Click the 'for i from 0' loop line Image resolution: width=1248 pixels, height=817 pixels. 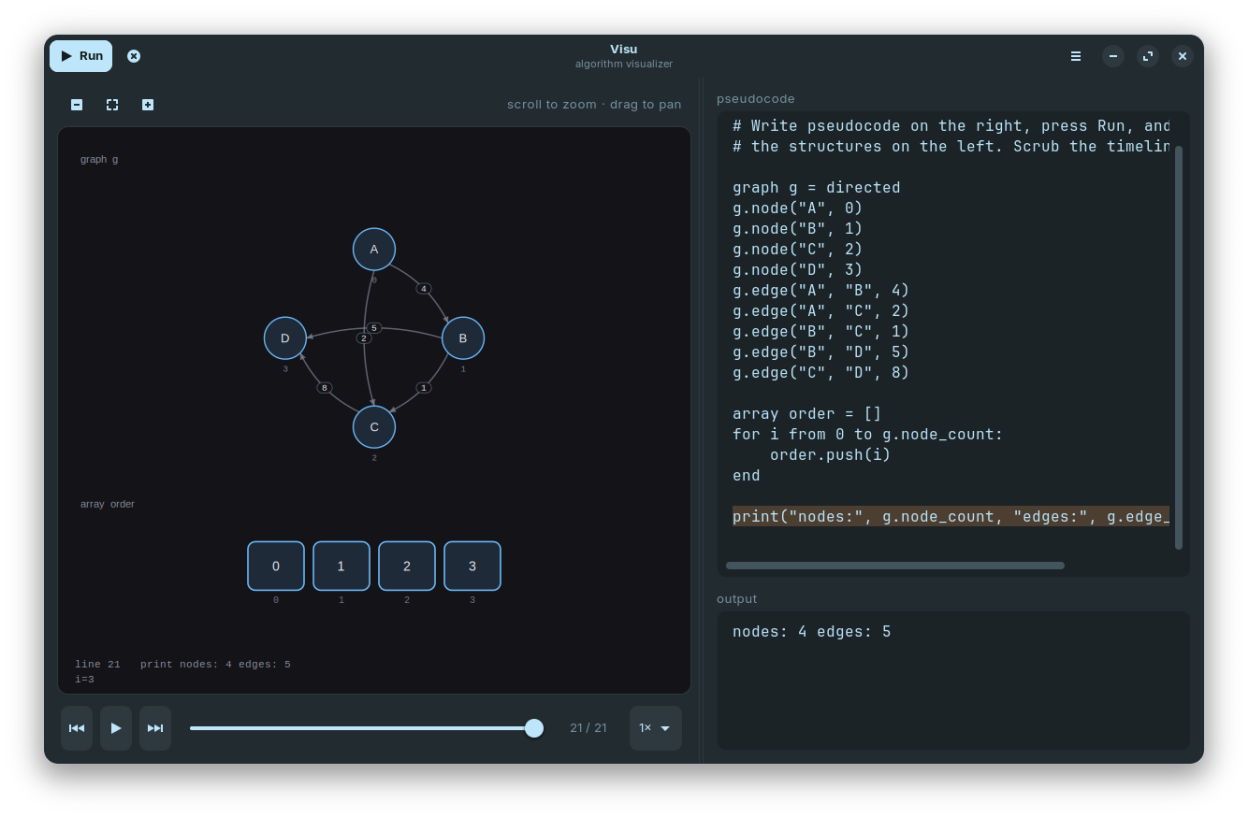867,434
